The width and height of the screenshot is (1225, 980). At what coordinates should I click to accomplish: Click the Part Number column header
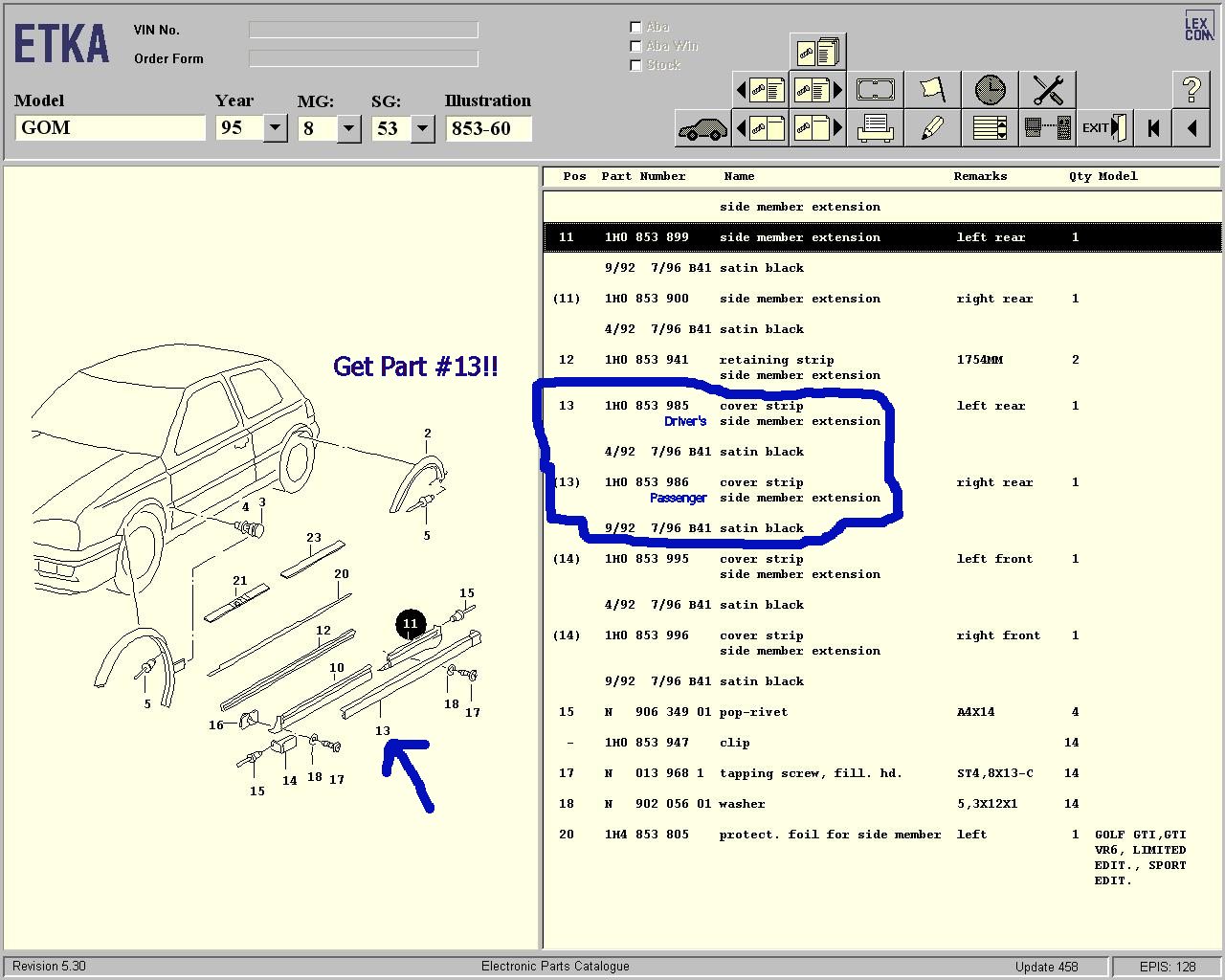pyautogui.click(x=643, y=176)
